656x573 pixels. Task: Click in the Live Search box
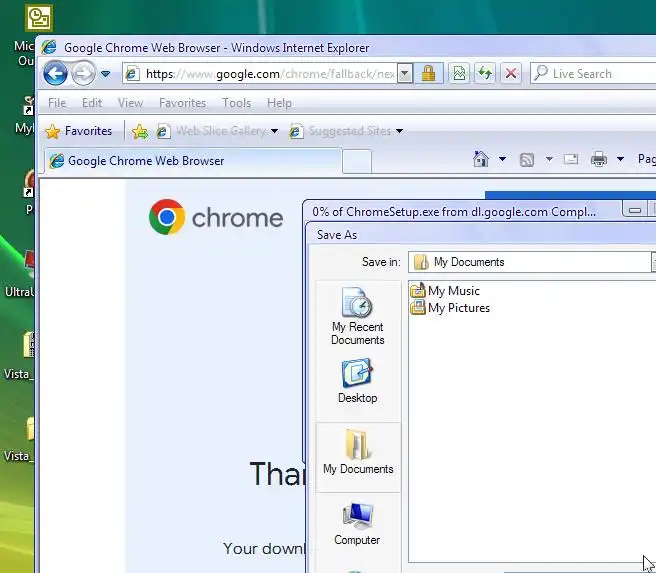[x=593, y=74]
